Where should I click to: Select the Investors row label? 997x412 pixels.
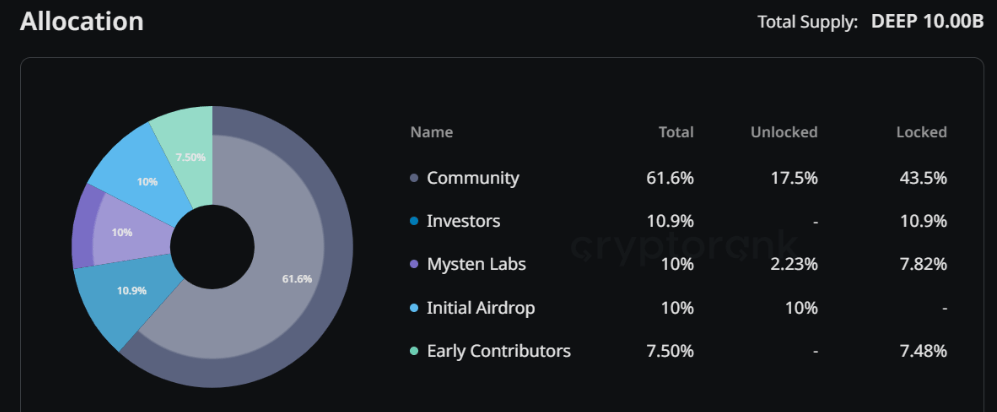click(463, 221)
